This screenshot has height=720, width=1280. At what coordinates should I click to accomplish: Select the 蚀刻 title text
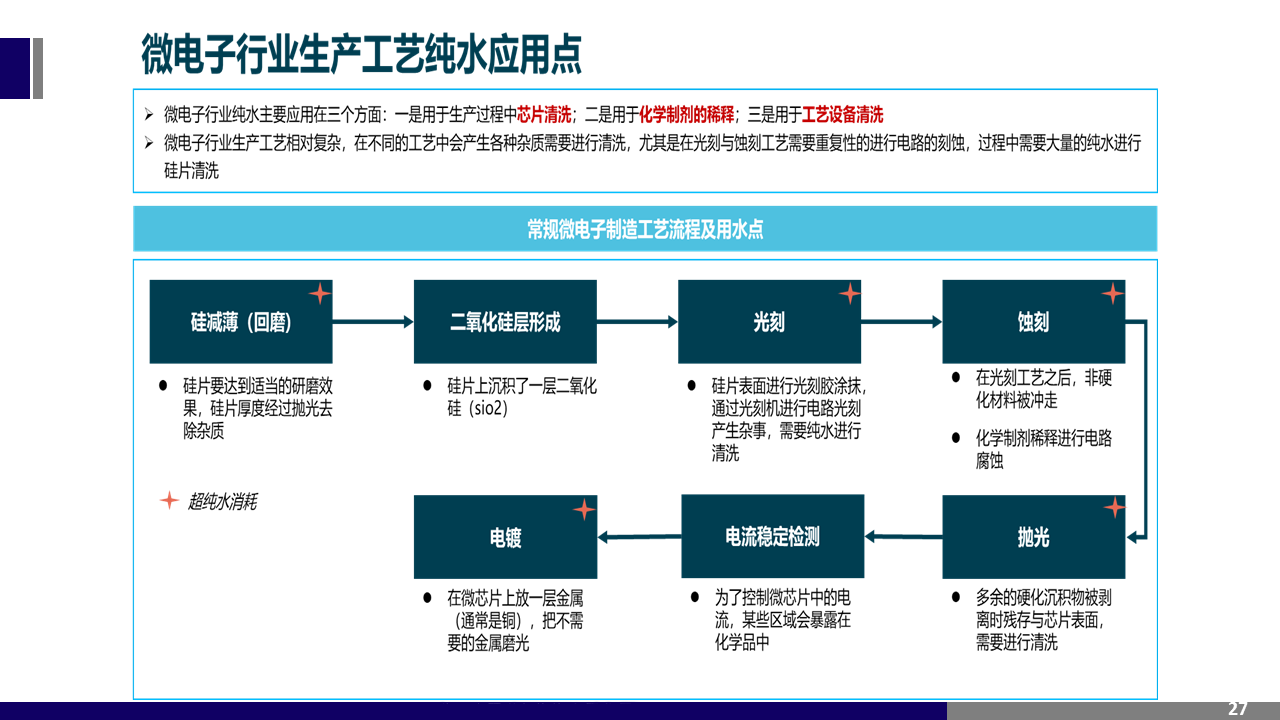pos(1033,322)
